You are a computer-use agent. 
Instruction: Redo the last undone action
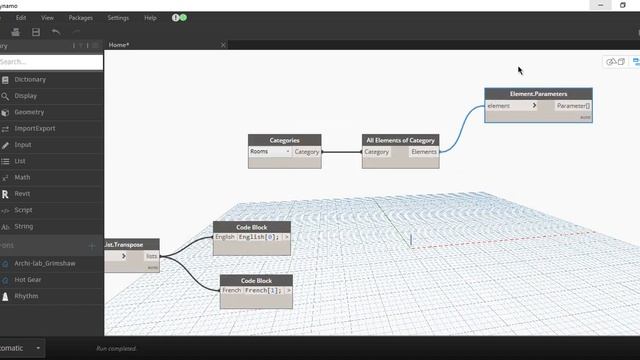76,32
